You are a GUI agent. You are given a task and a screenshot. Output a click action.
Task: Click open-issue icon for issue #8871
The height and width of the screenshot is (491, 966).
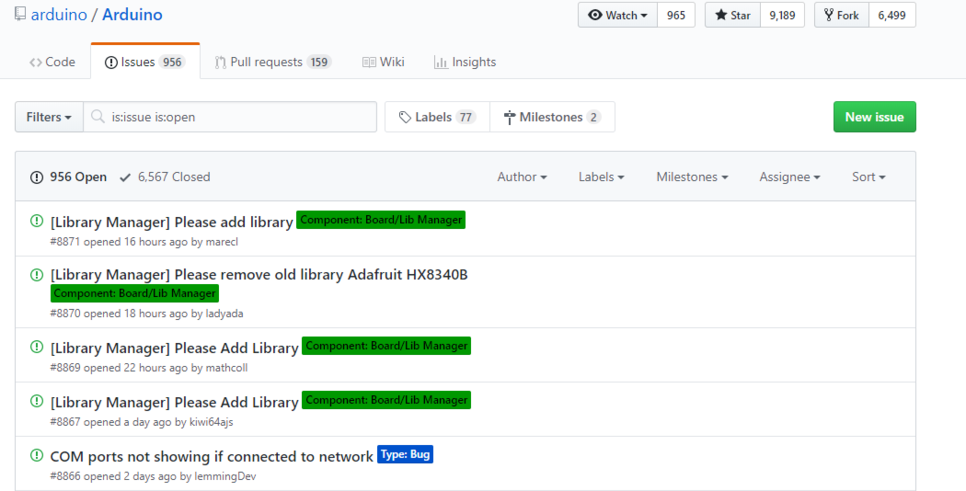click(36, 221)
